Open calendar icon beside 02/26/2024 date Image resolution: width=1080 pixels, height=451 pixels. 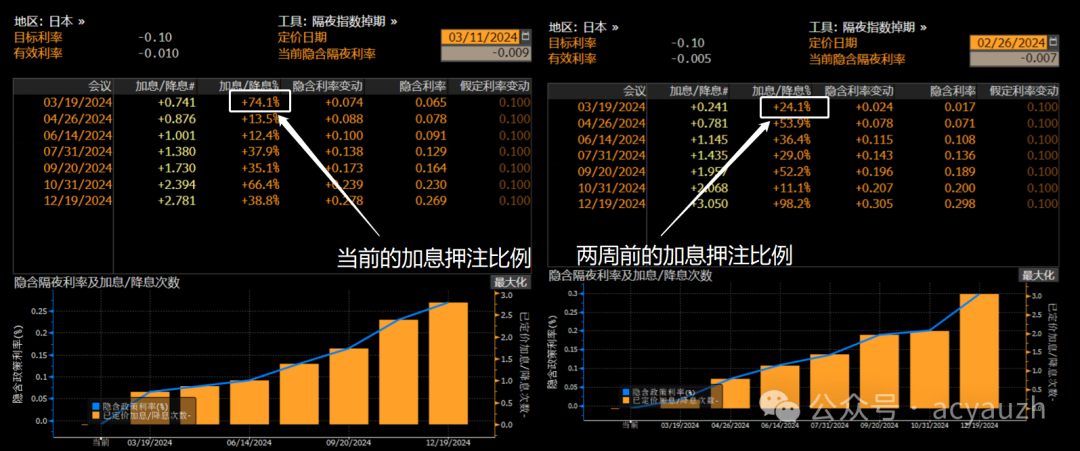[1053, 43]
